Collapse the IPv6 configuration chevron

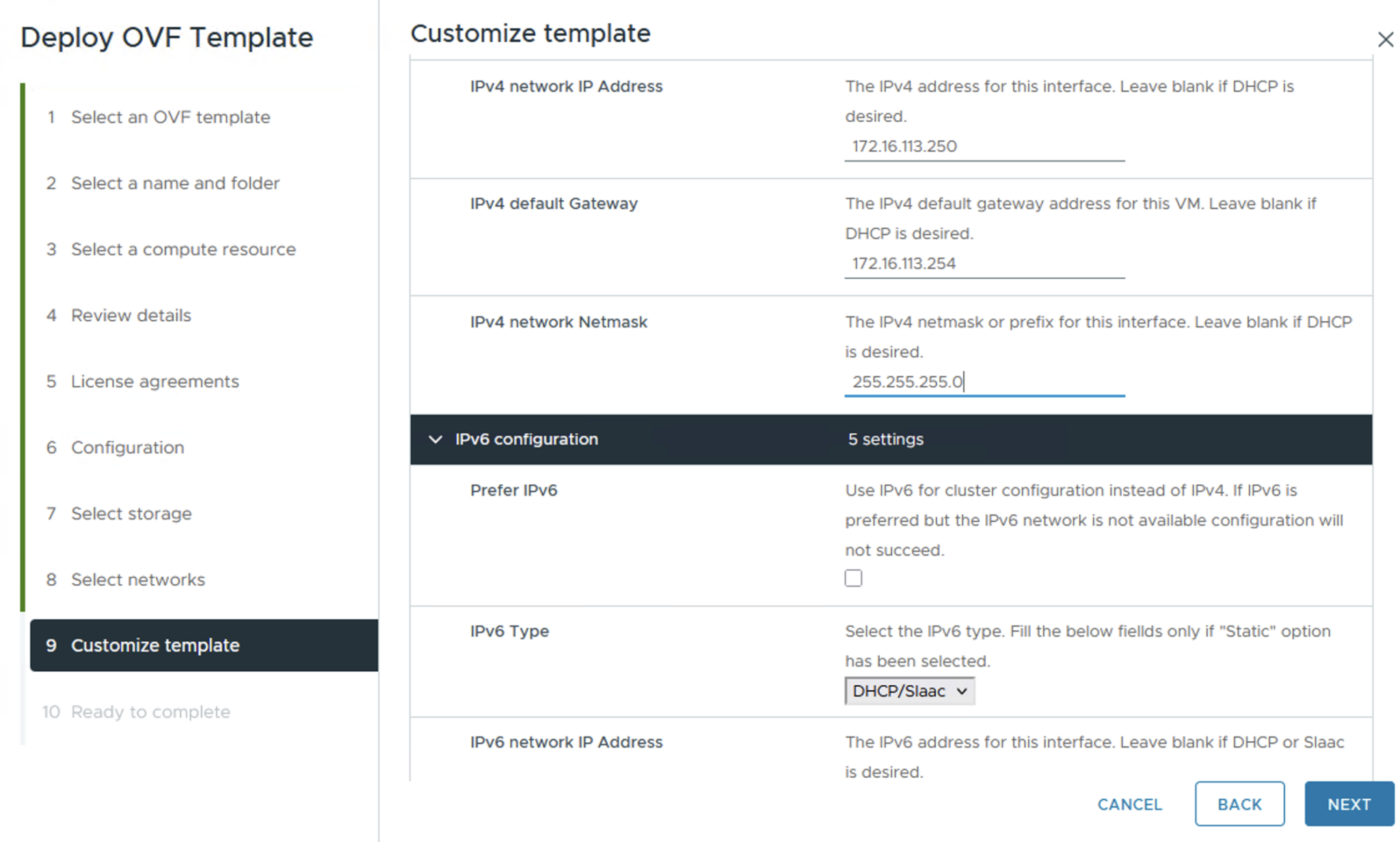pyautogui.click(x=435, y=439)
